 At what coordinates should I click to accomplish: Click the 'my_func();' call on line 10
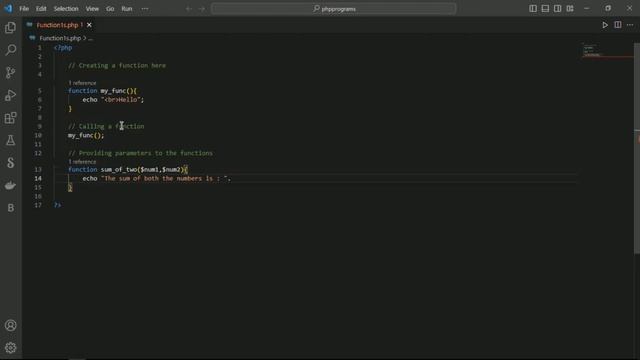pyautogui.click(x=86, y=135)
